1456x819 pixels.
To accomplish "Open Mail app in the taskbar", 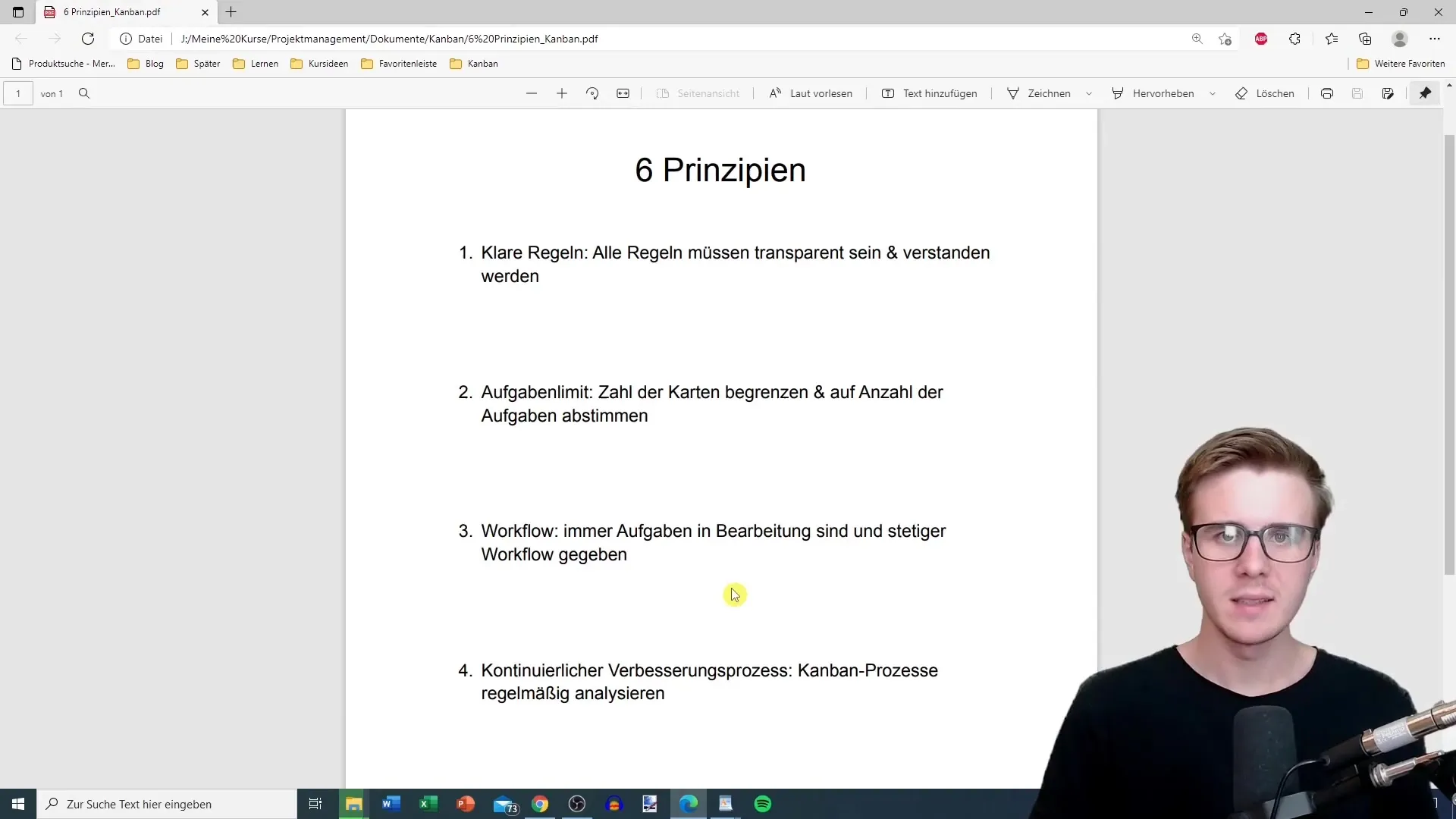I will [x=504, y=804].
